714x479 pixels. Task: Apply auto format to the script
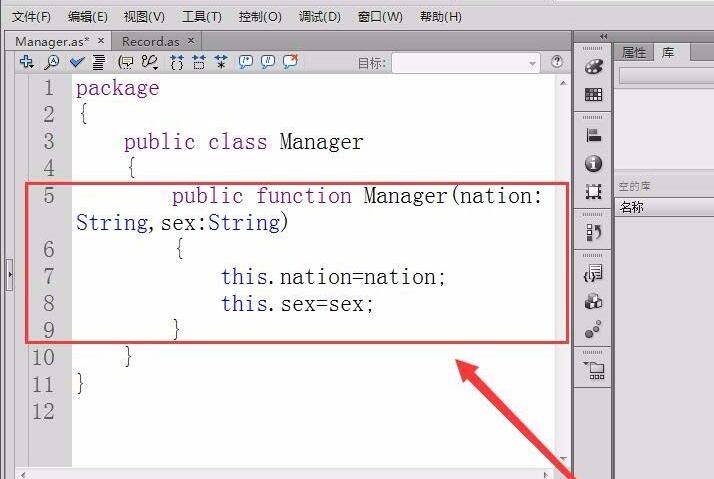(99, 62)
